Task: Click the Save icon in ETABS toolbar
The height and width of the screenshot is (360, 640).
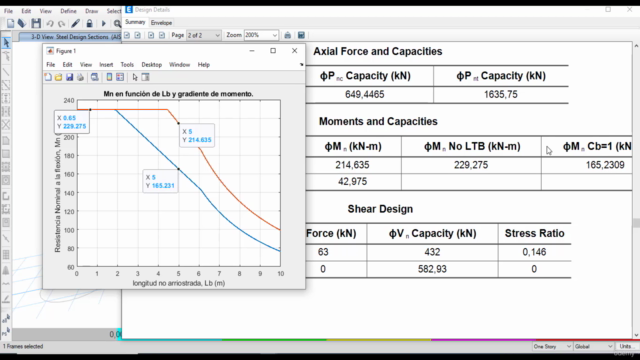Action: pos(36,23)
